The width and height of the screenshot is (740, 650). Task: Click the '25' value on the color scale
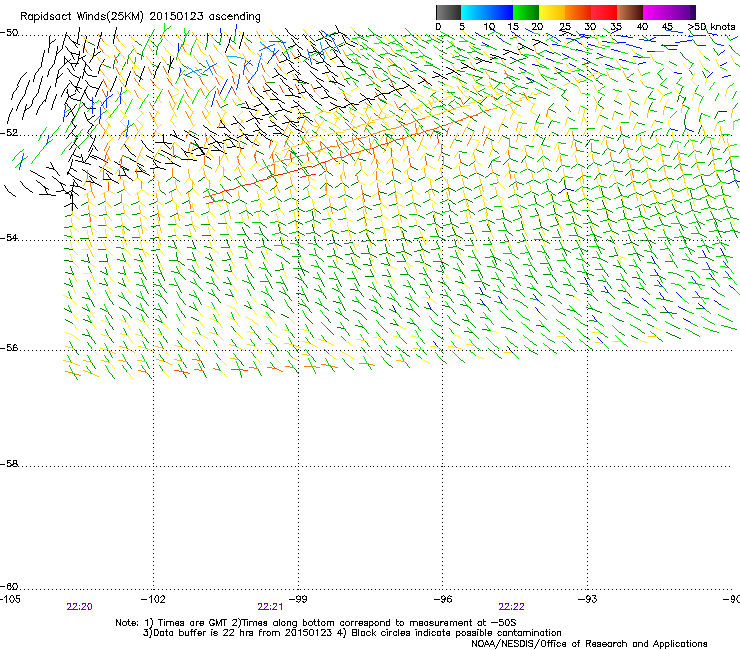click(565, 26)
